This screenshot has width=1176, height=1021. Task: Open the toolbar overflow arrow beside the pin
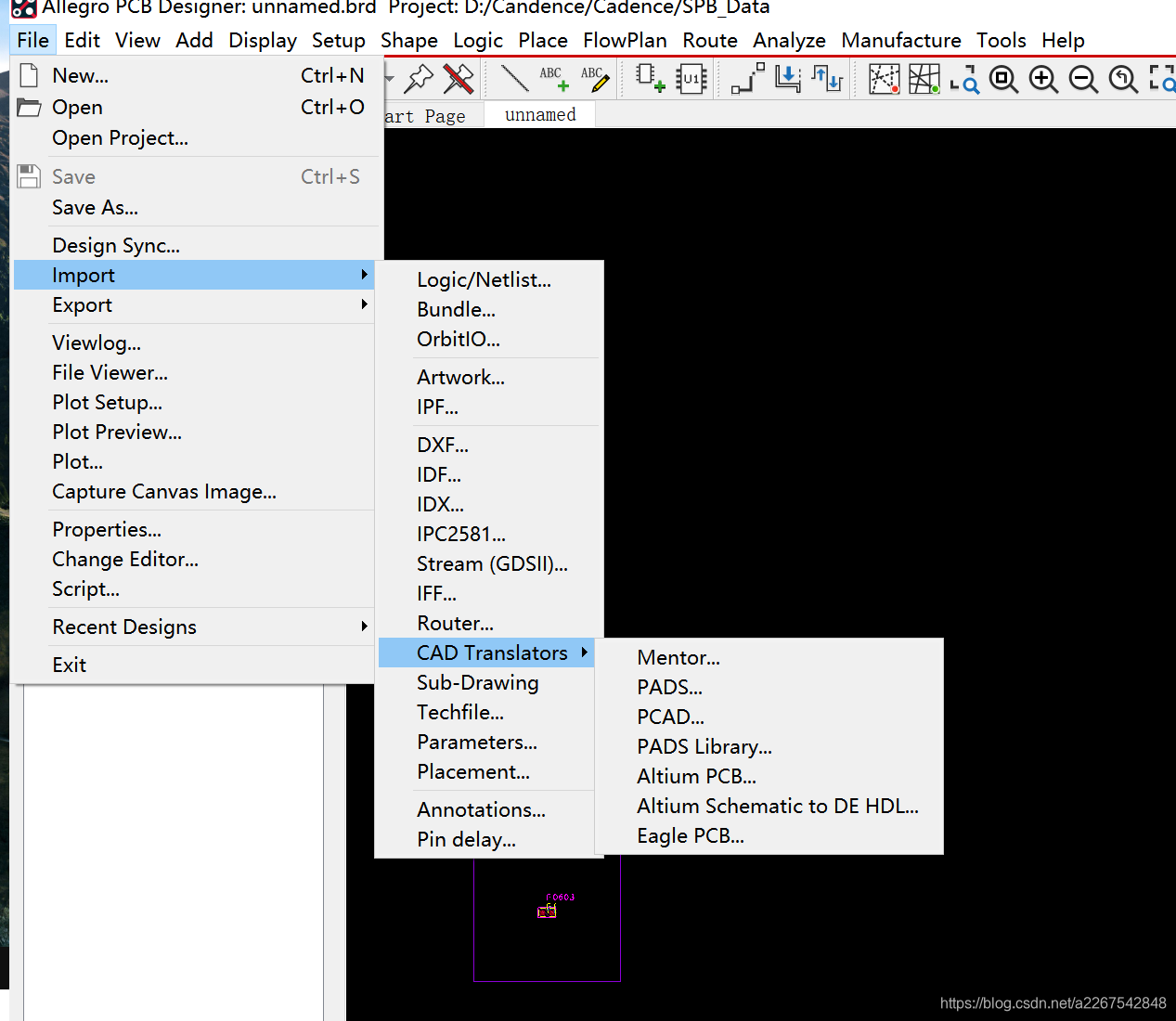390,78
